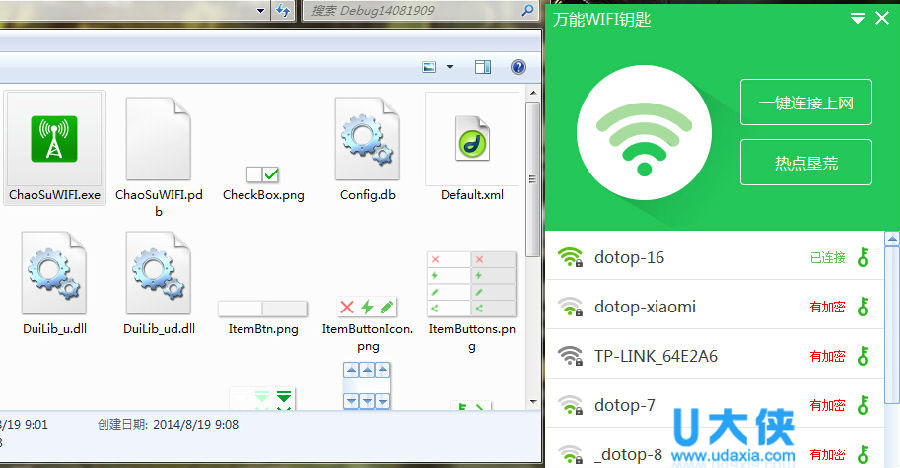Select the TP-LINK_64E2A6 network name
The image size is (900, 468).
tap(655, 356)
